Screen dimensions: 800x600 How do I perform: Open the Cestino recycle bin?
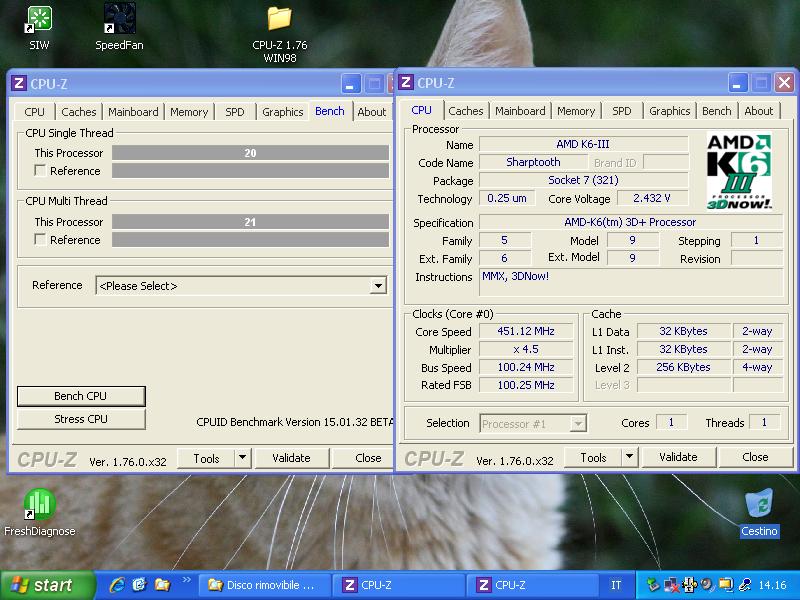tap(759, 505)
